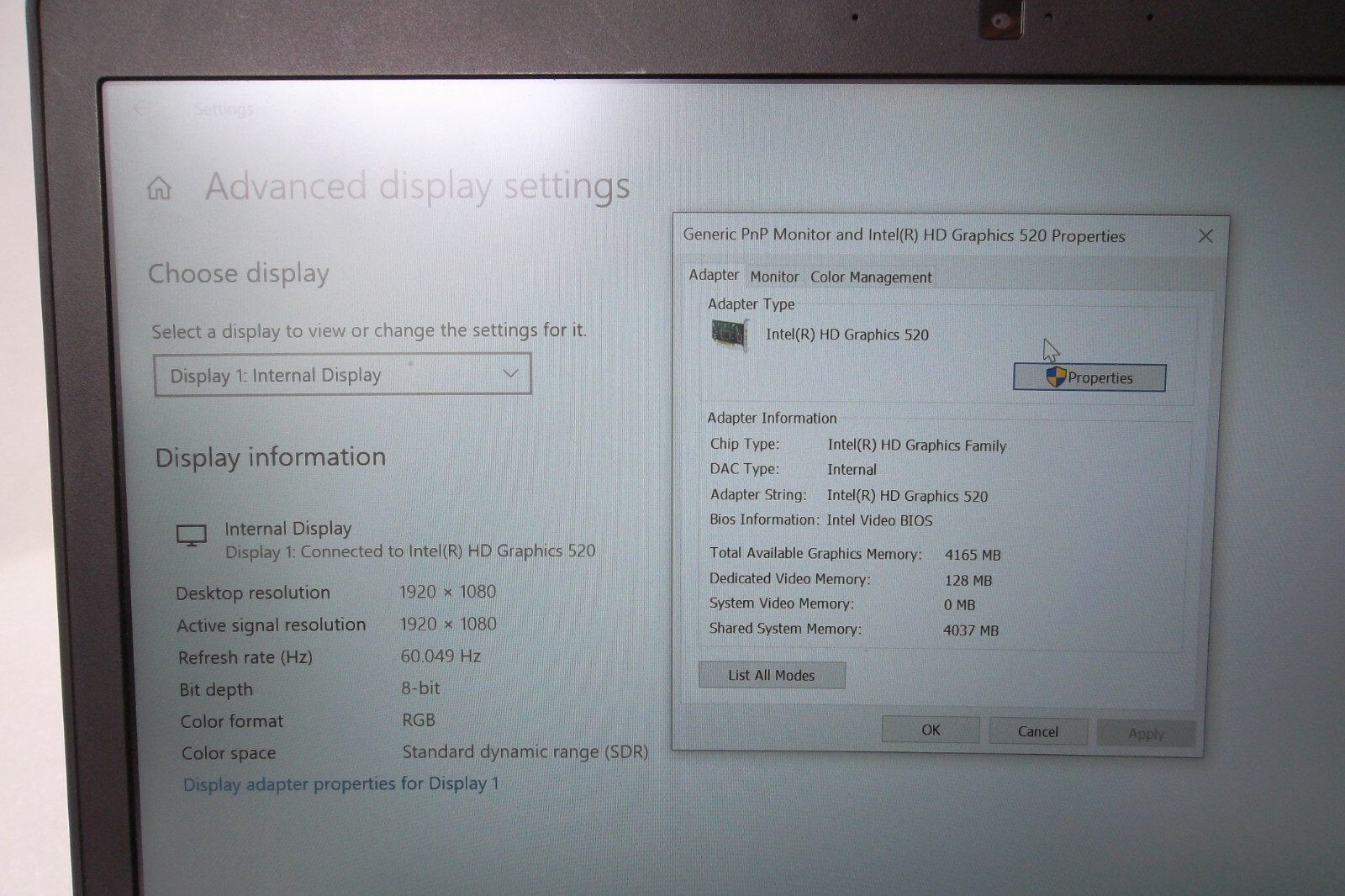Open the Color Management tab
Image resolution: width=1345 pixels, height=896 pixels.
871,277
